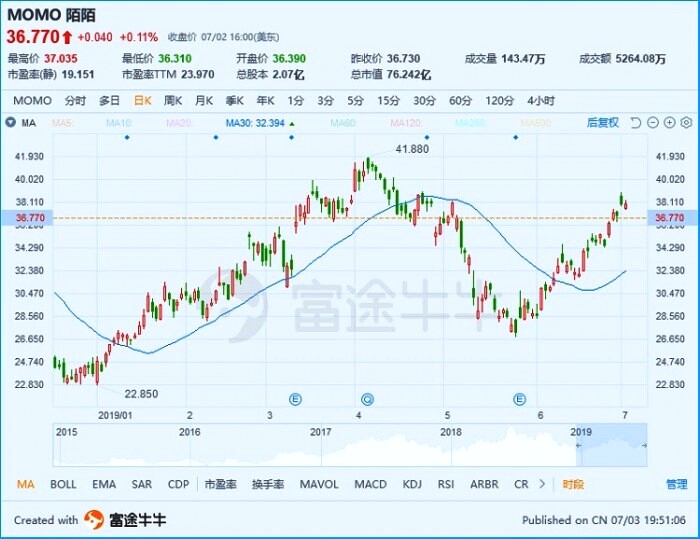Toggle MA5 moving average line

(62, 123)
